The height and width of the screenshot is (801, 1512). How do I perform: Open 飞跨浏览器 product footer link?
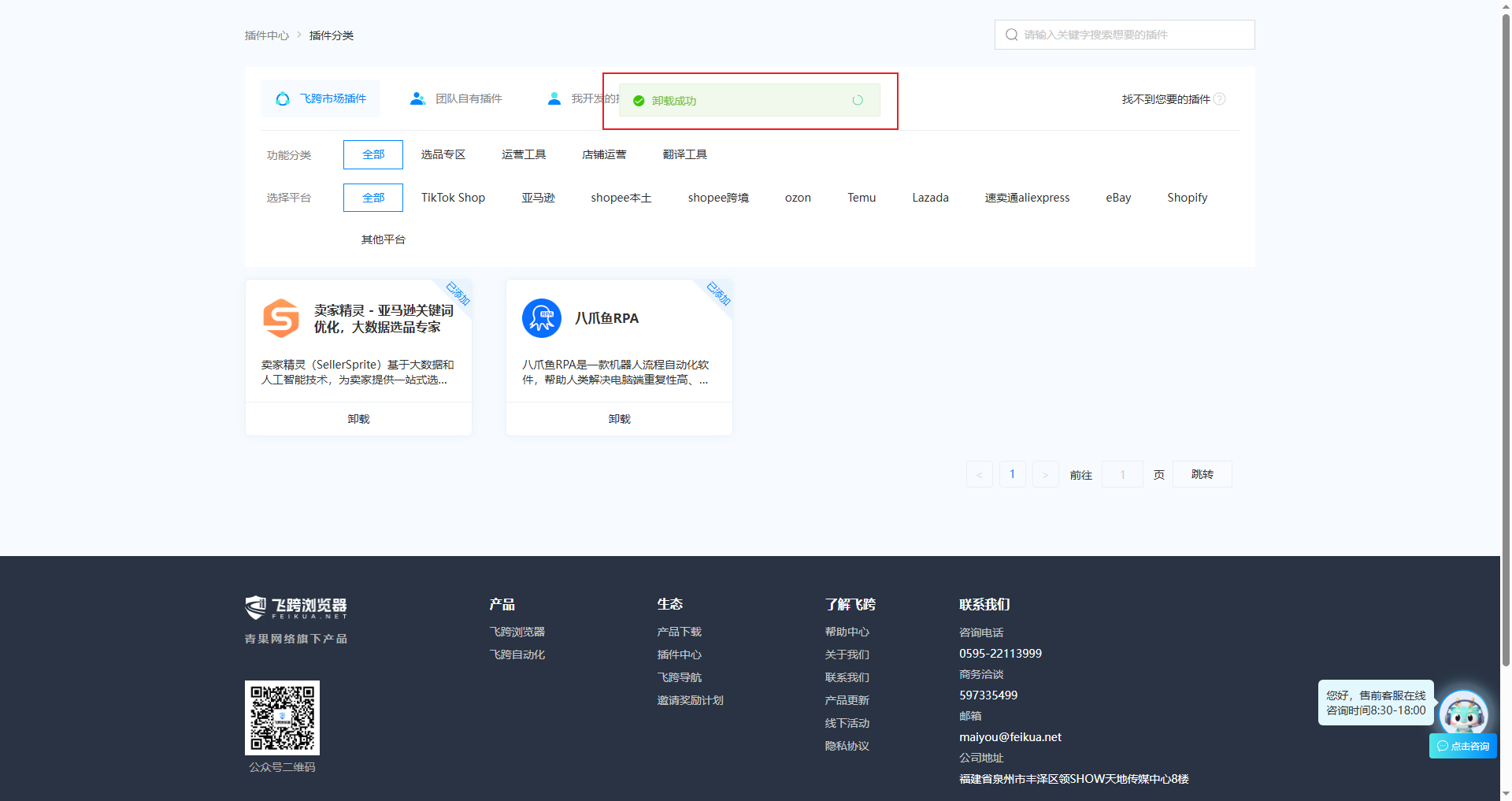tap(517, 632)
